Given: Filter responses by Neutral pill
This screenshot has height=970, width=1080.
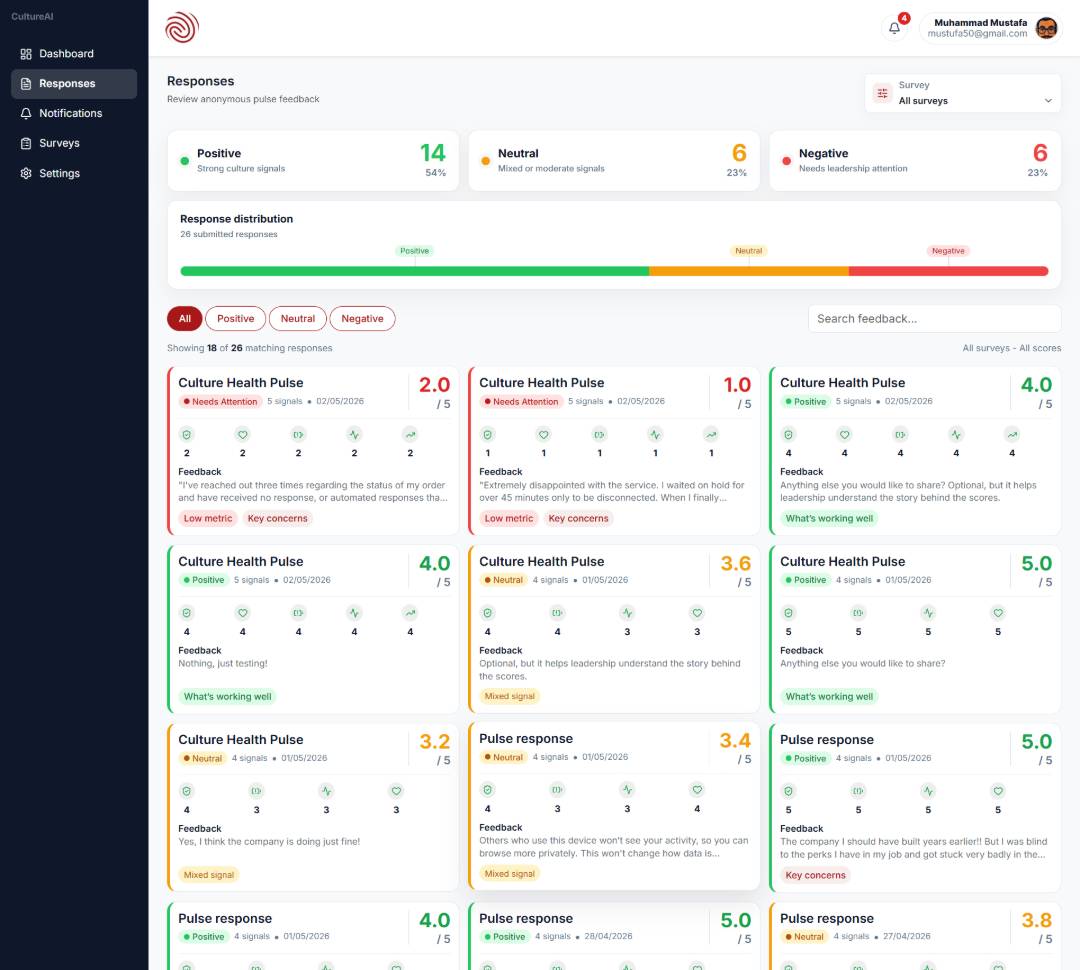Looking at the screenshot, I should [x=298, y=318].
